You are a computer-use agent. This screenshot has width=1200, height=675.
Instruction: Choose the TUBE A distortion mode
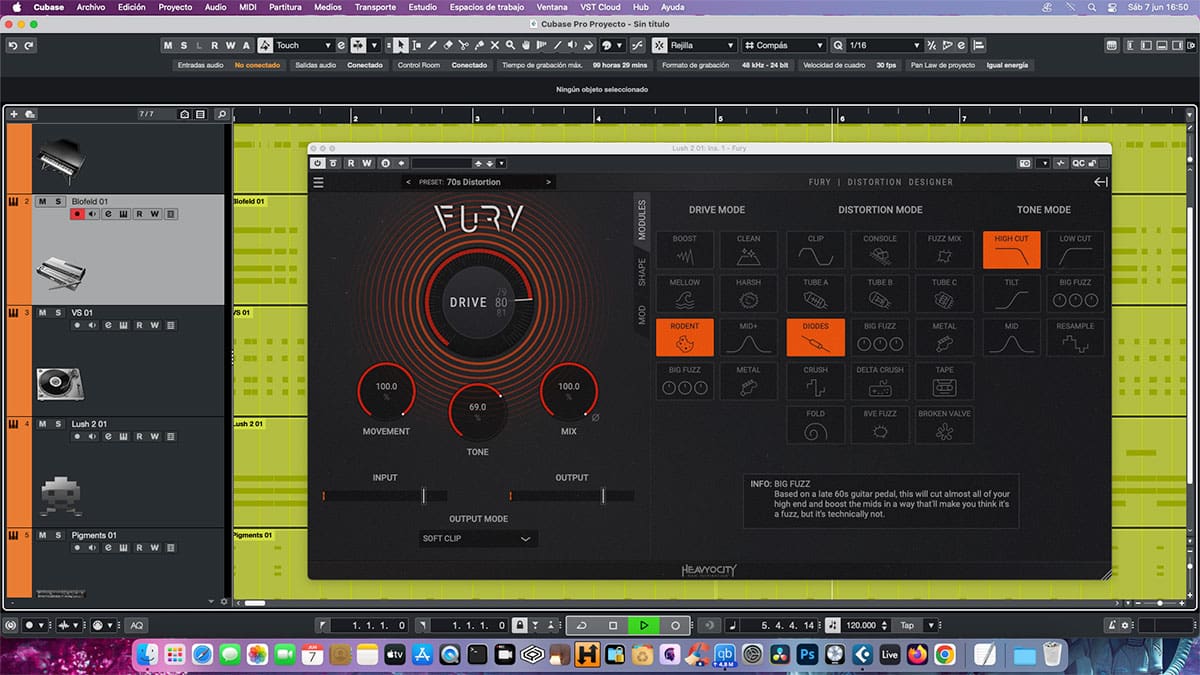(815, 294)
